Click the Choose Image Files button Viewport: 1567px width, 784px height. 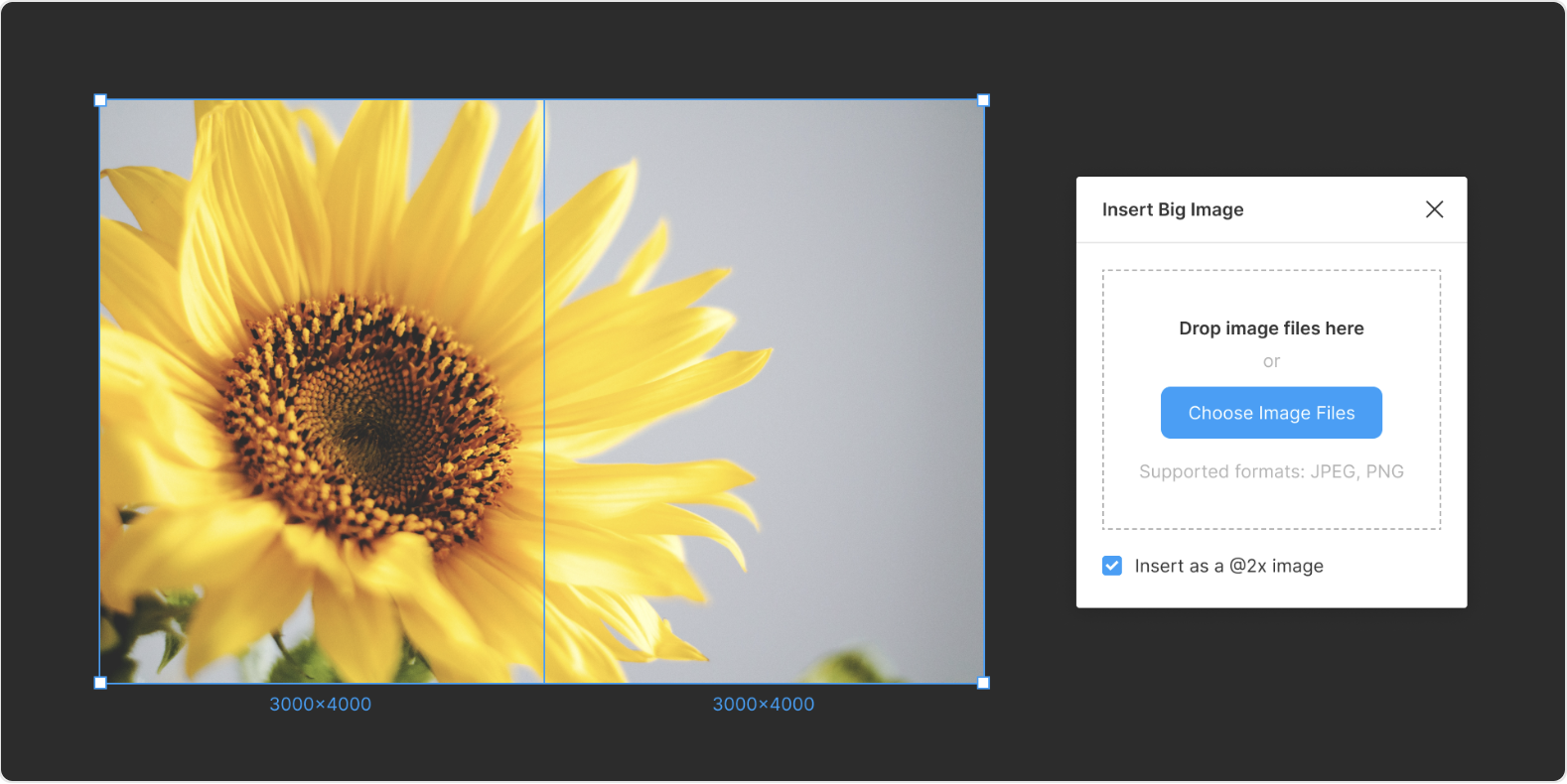coord(1271,413)
